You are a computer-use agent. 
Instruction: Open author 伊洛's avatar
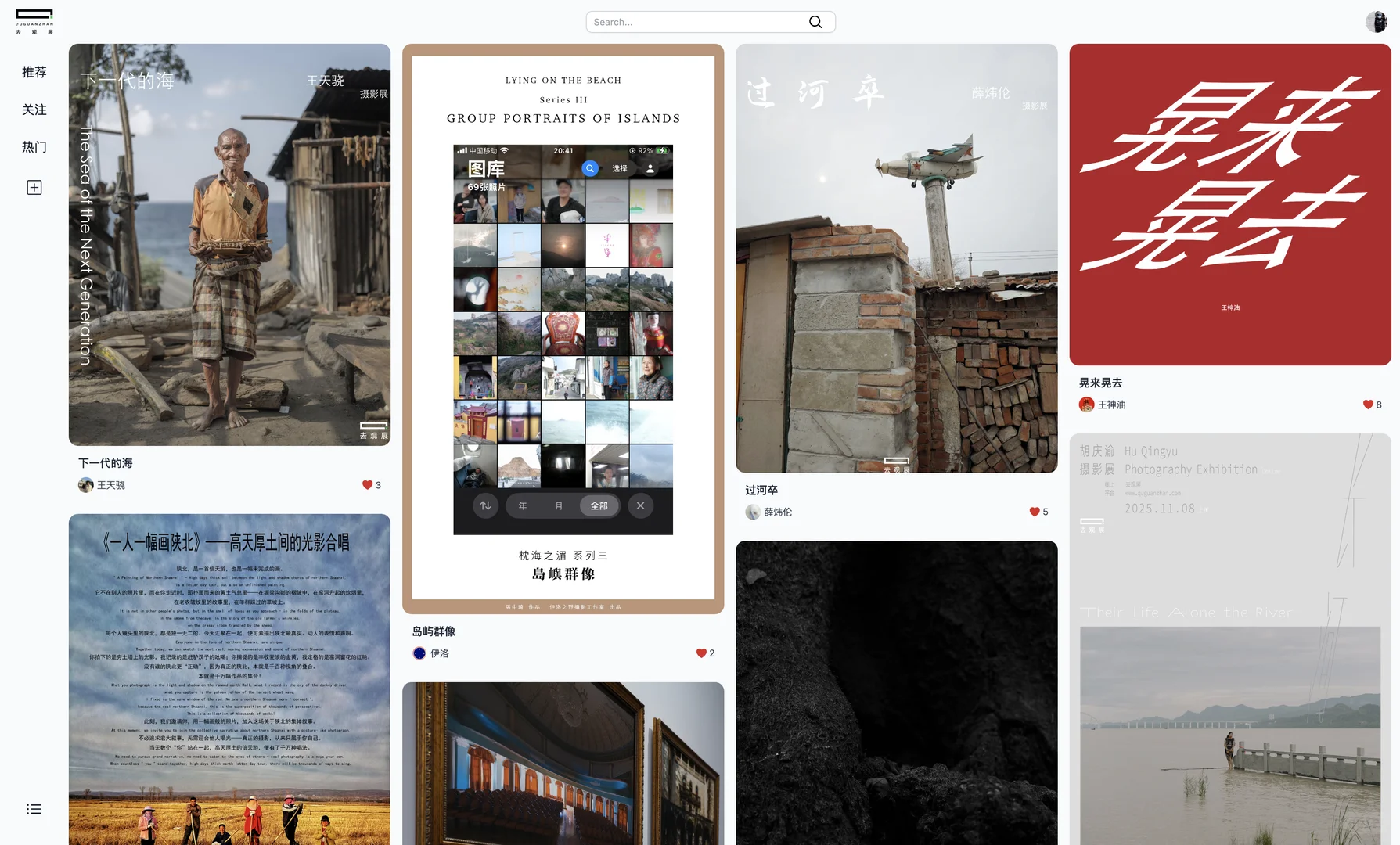[419, 653]
